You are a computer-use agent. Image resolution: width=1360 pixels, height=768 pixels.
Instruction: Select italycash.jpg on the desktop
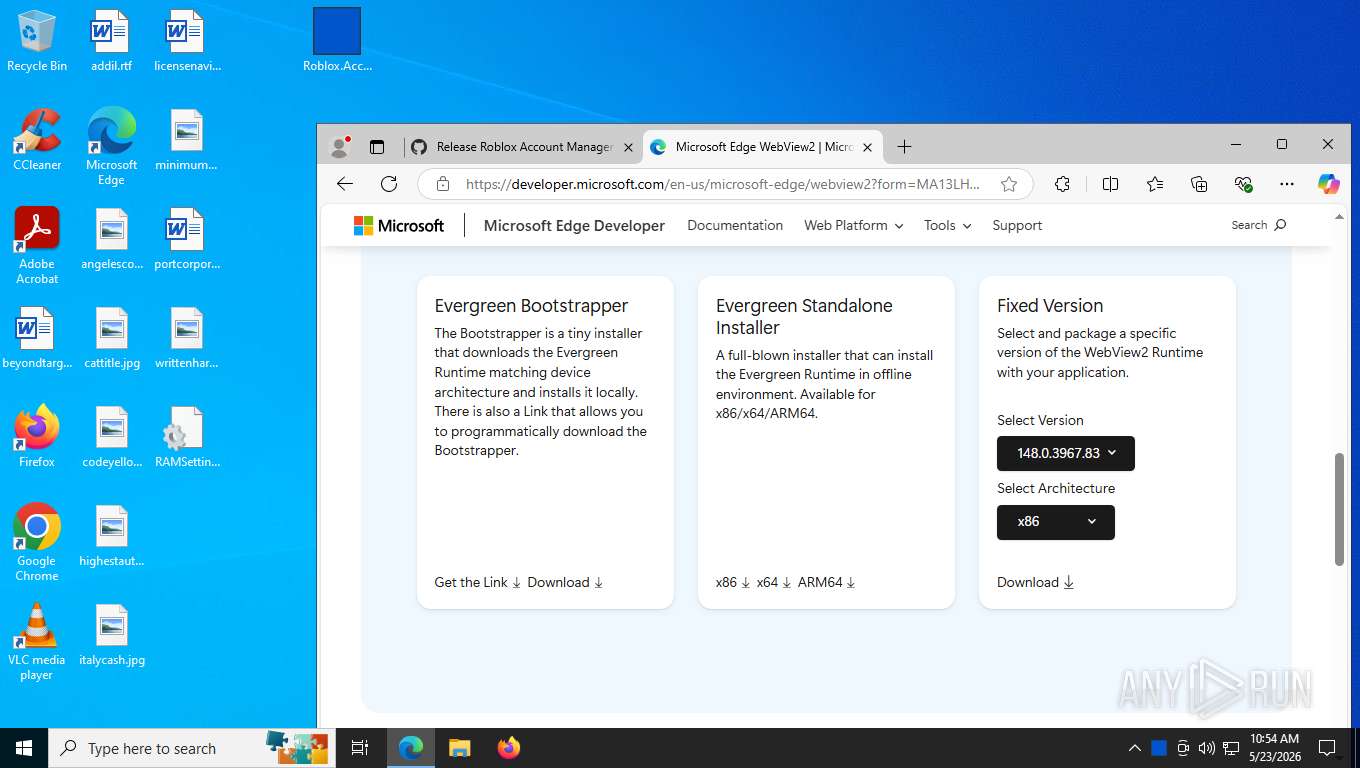pos(112,635)
